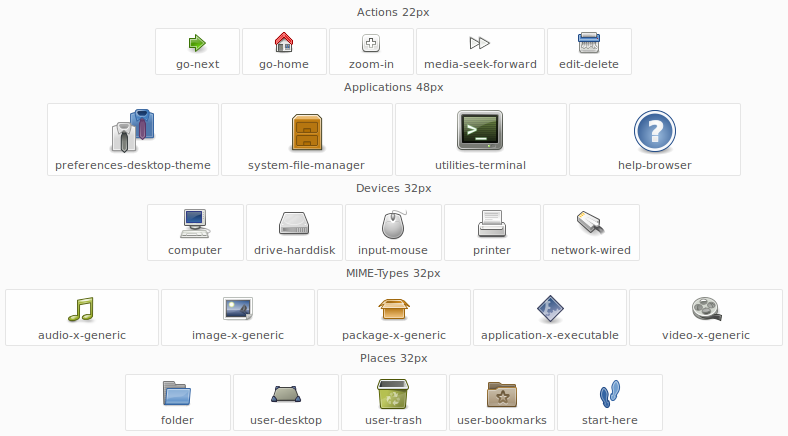Click the "edit-delete" label
Screen dimensions: 788x436
589,64
